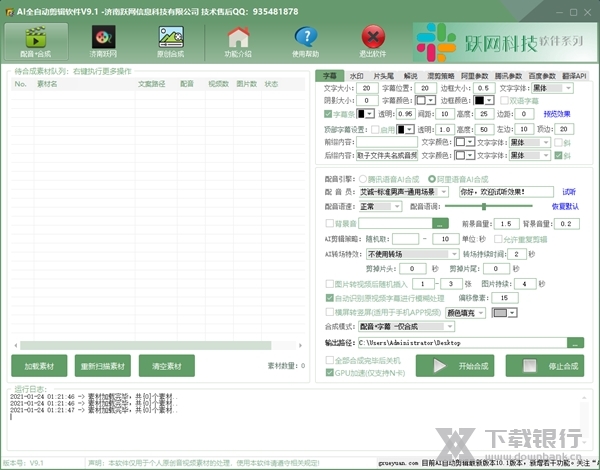Switch to the 翻译API tab
Viewport: 600px width, 470px height.
click(x=574, y=76)
